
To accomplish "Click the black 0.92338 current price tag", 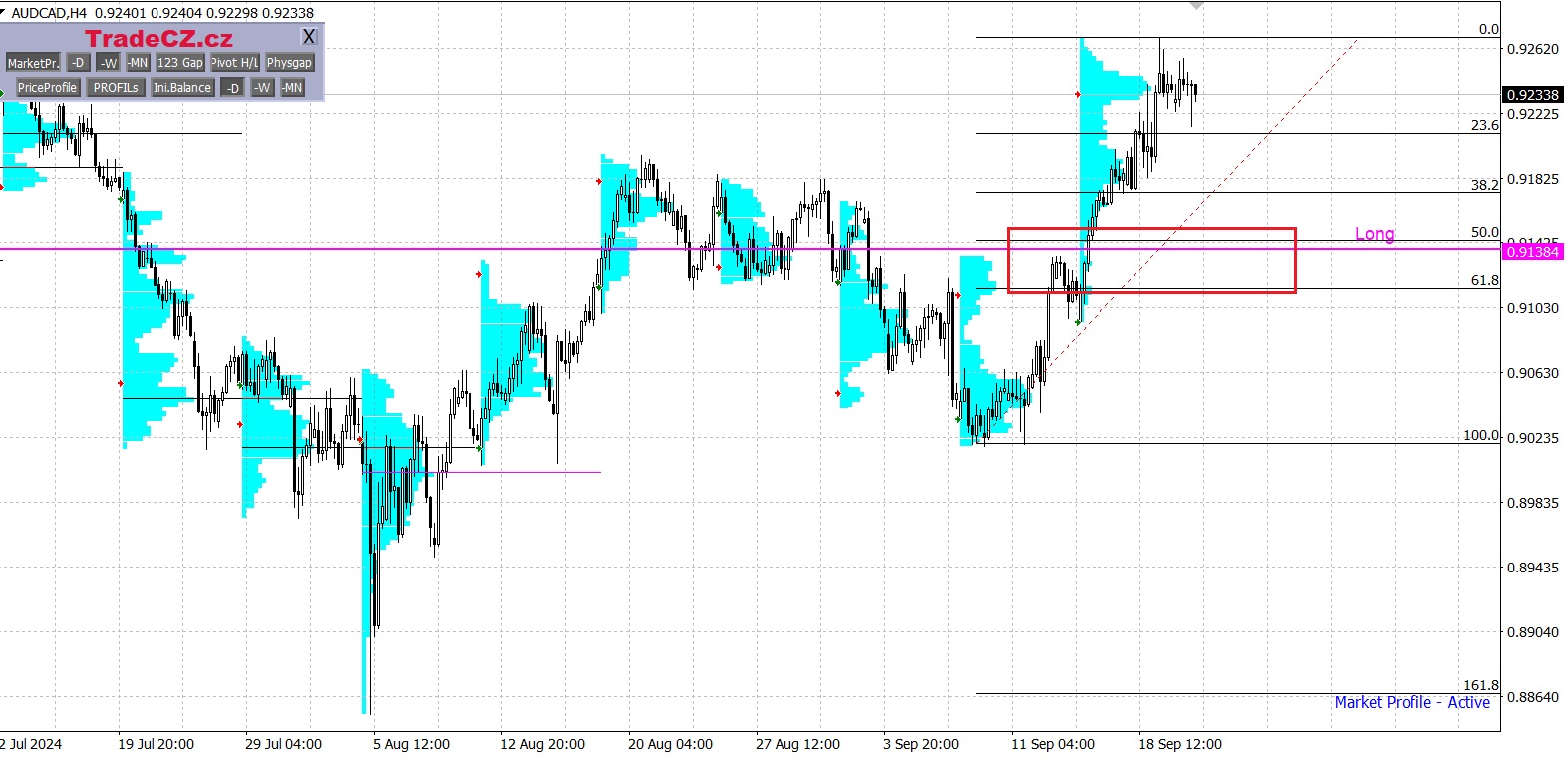I will (1532, 95).
